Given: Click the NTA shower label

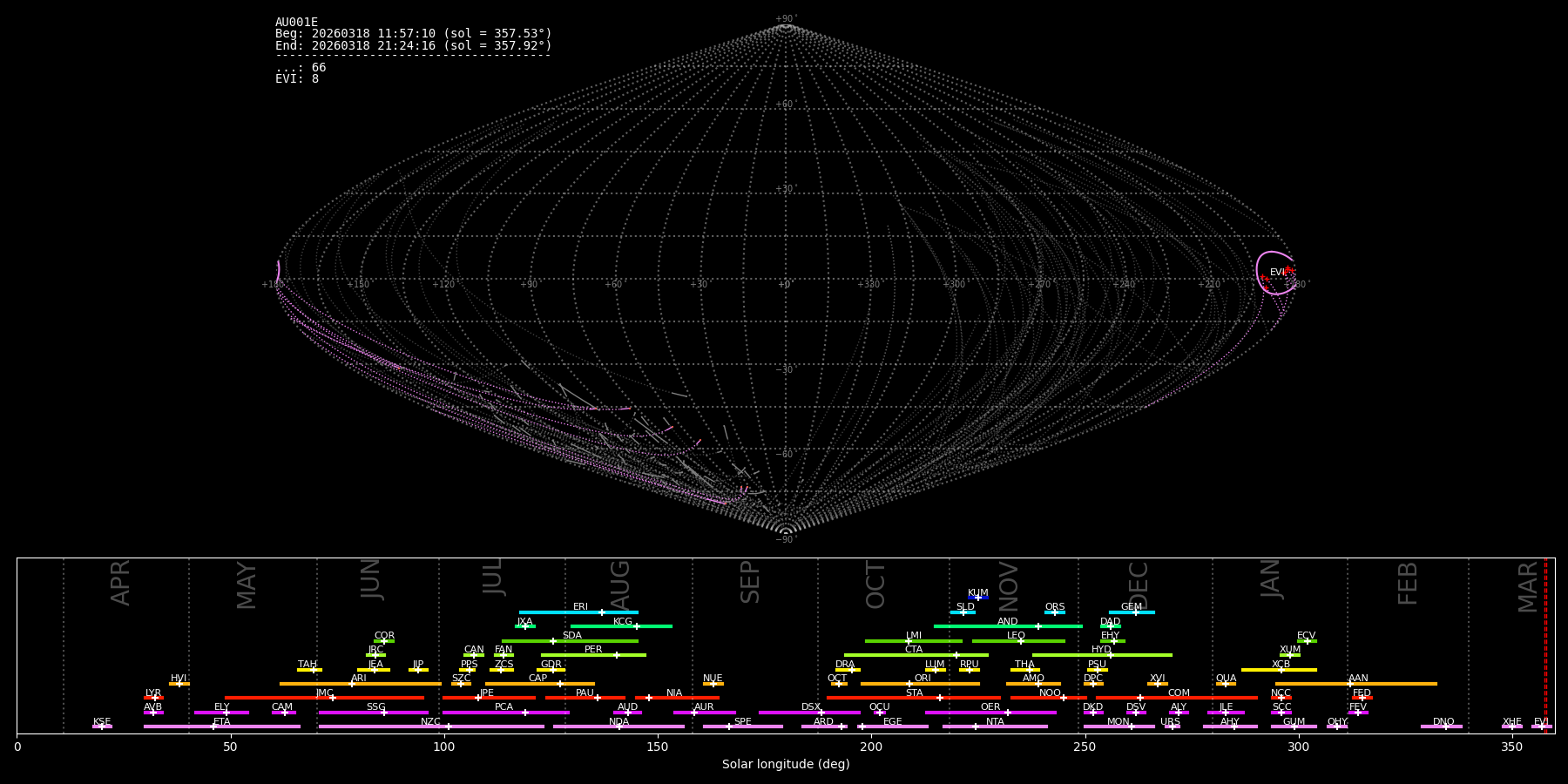Looking at the screenshot, I should [995, 722].
